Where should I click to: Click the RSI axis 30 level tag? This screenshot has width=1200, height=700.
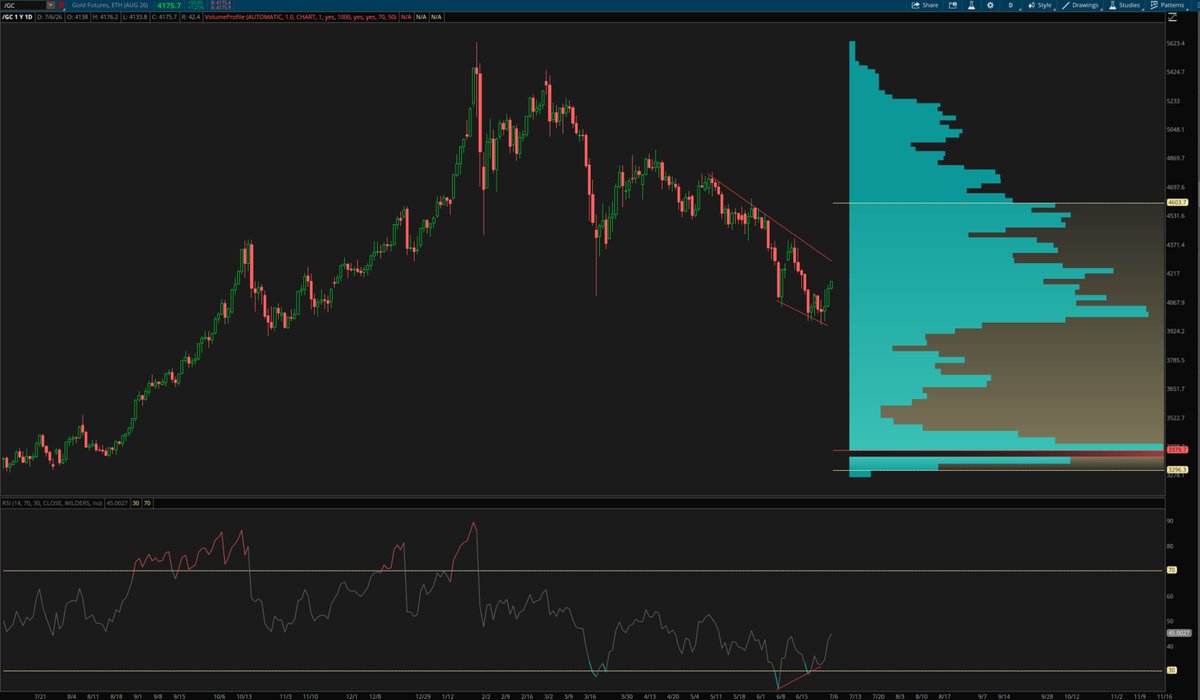pos(1171,670)
